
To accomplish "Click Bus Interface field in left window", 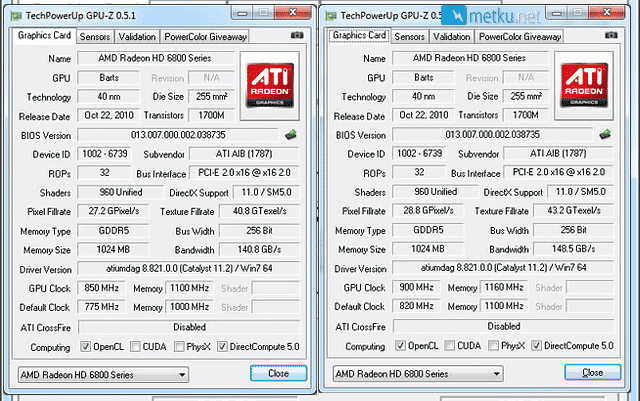I will point(244,173).
